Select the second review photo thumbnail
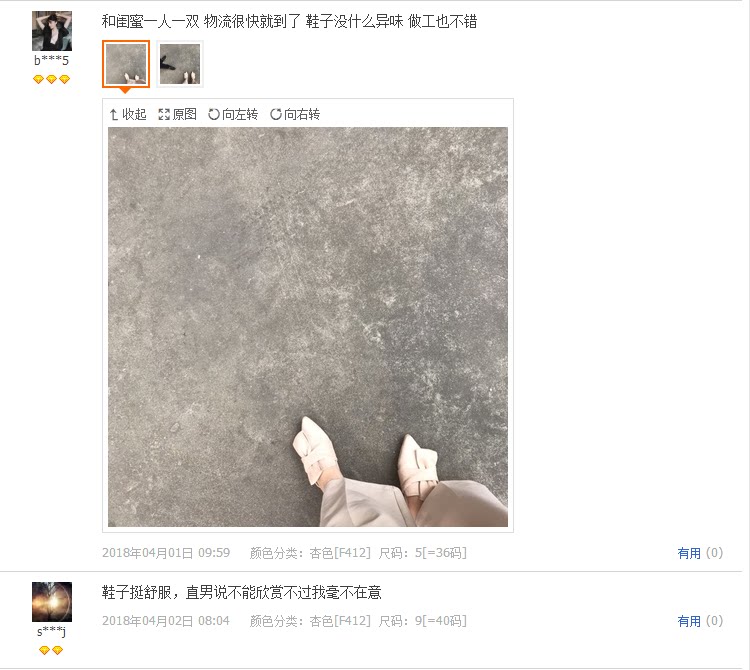The image size is (750, 670). [x=180, y=64]
